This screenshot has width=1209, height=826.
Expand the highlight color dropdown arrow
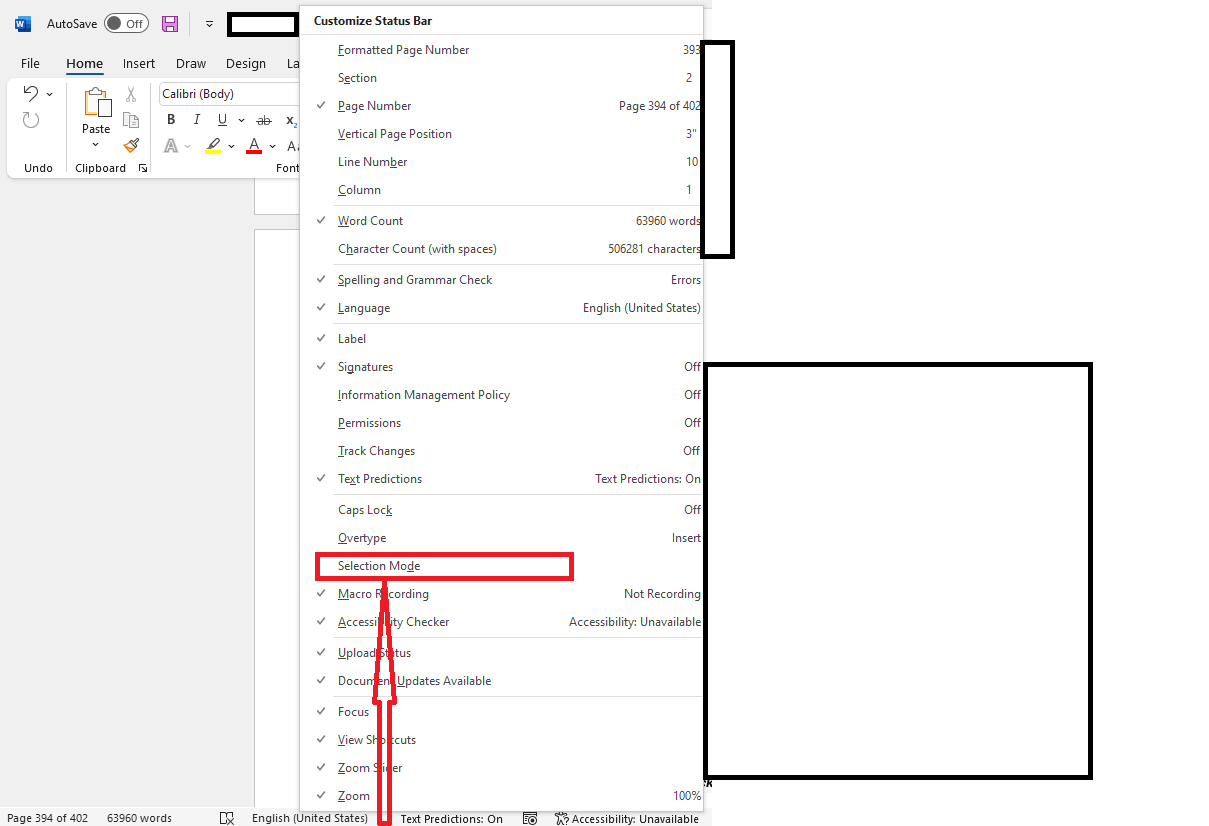tap(231, 146)
